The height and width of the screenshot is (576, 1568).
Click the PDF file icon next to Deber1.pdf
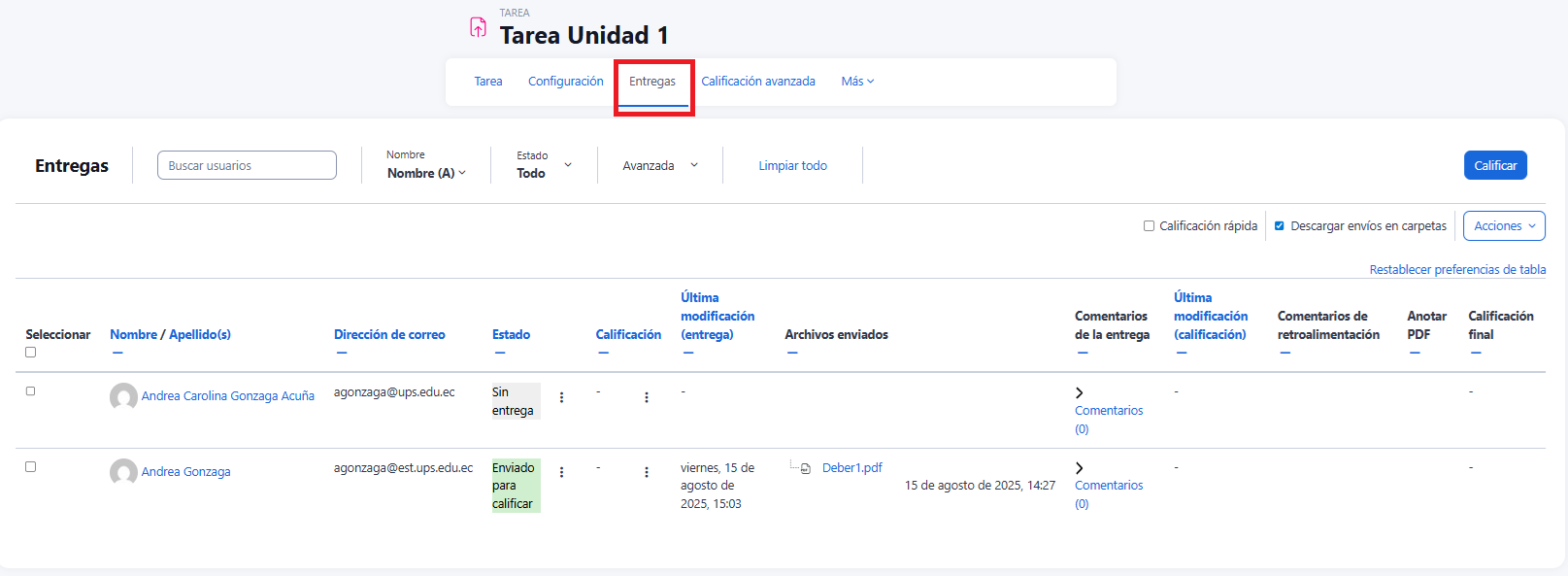(x=806, y=468)
